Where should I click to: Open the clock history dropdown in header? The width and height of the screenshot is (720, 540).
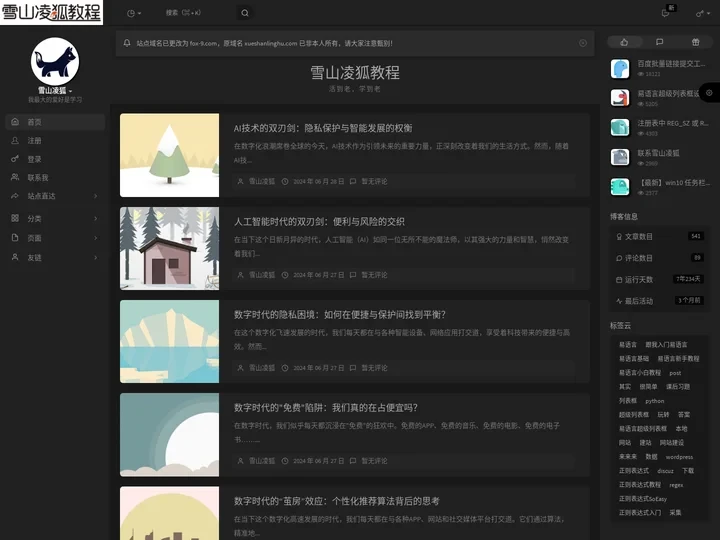tap(134, 13)
